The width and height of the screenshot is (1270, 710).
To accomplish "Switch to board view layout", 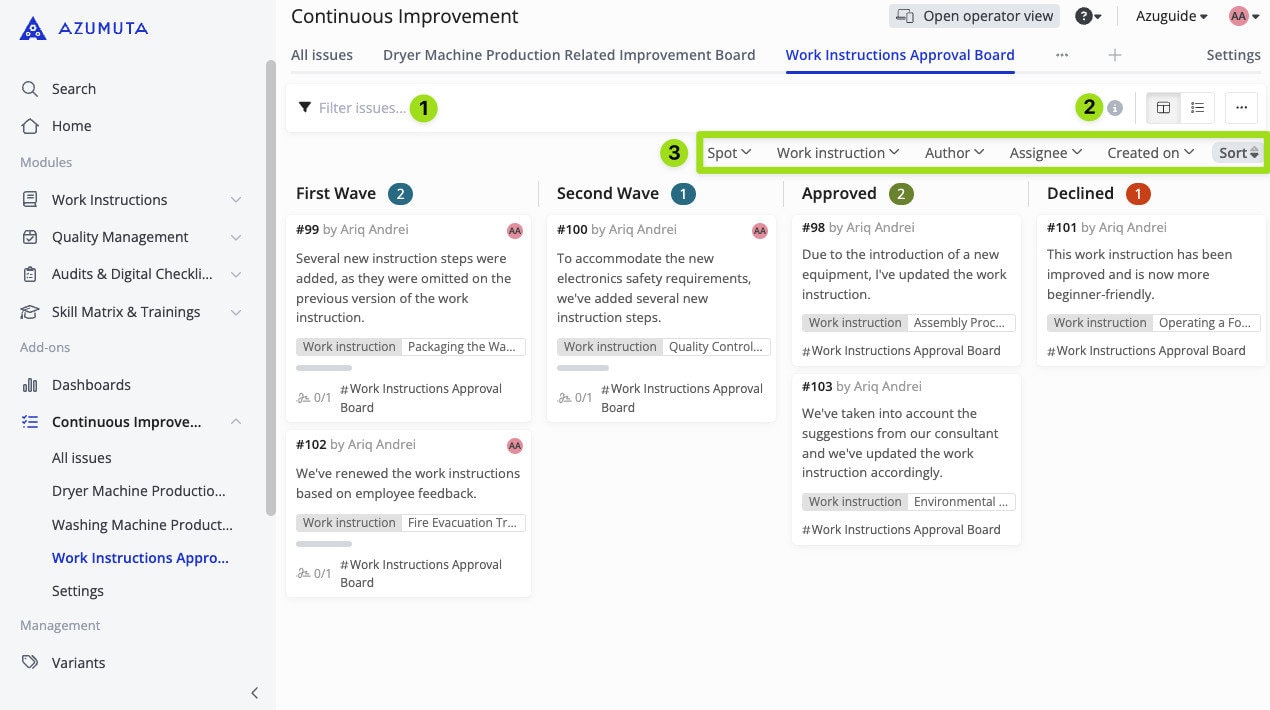I will tap(1163, 108).
